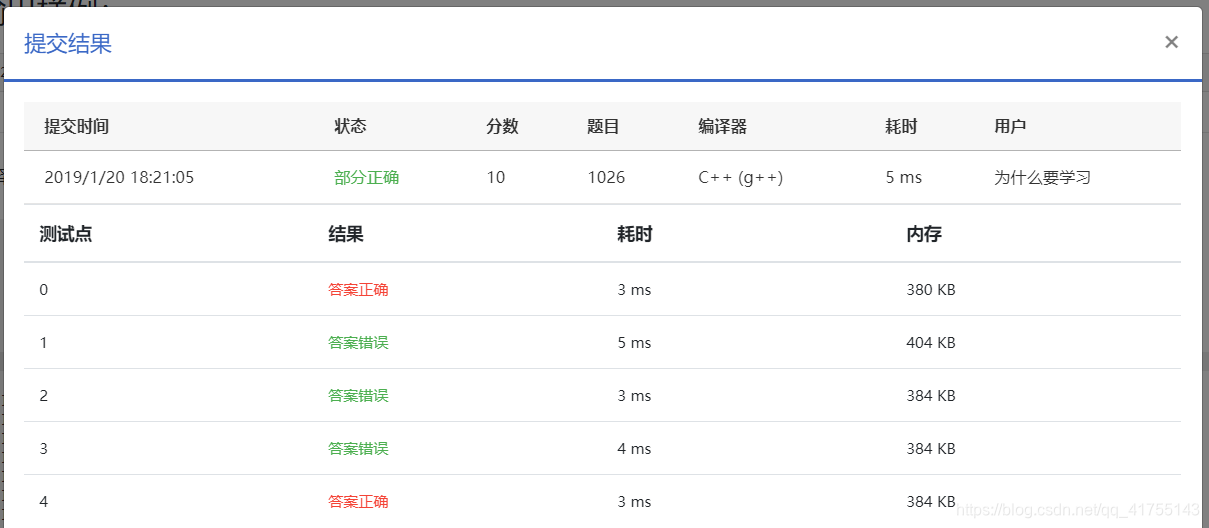Click the 耗时 header in the submission table
The image size is (1209, 528).
901,127
